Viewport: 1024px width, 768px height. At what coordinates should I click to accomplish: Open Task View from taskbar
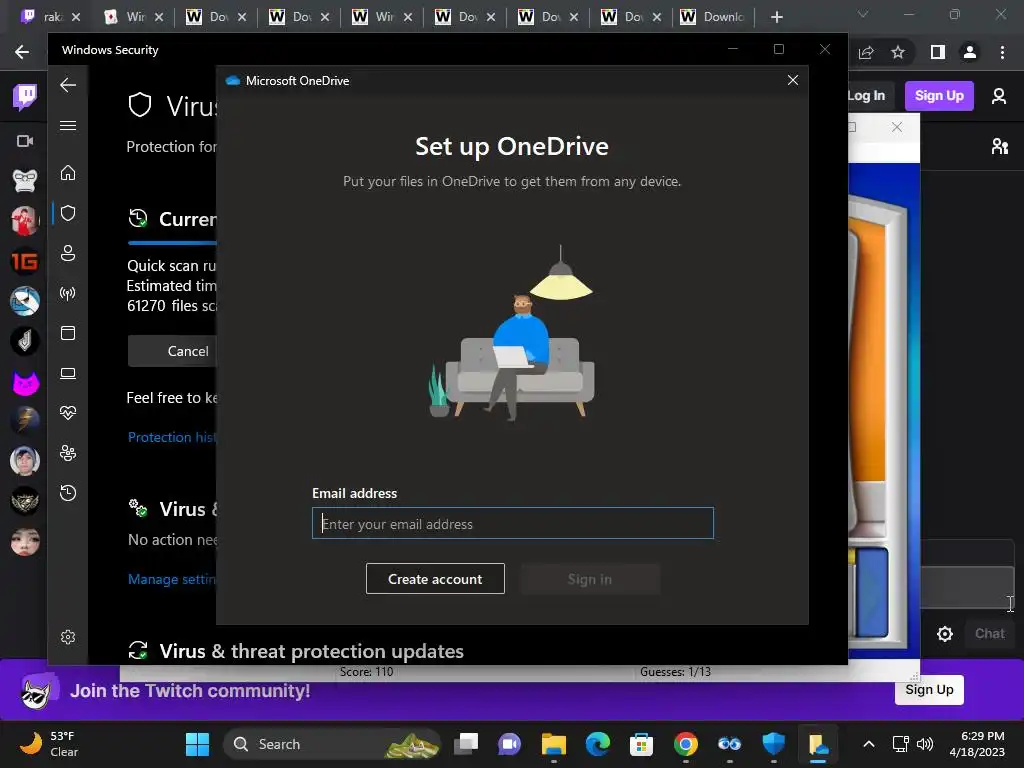466,744
